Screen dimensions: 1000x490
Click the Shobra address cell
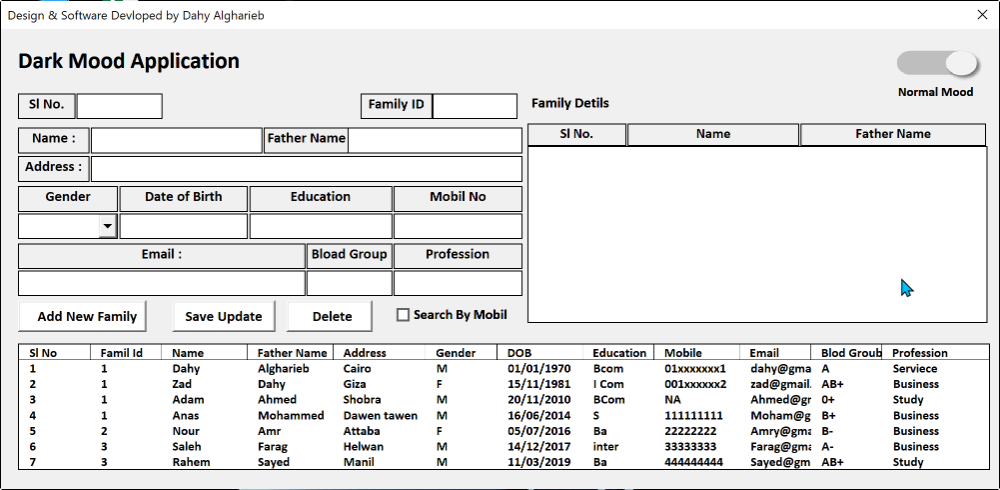point(362,400)
